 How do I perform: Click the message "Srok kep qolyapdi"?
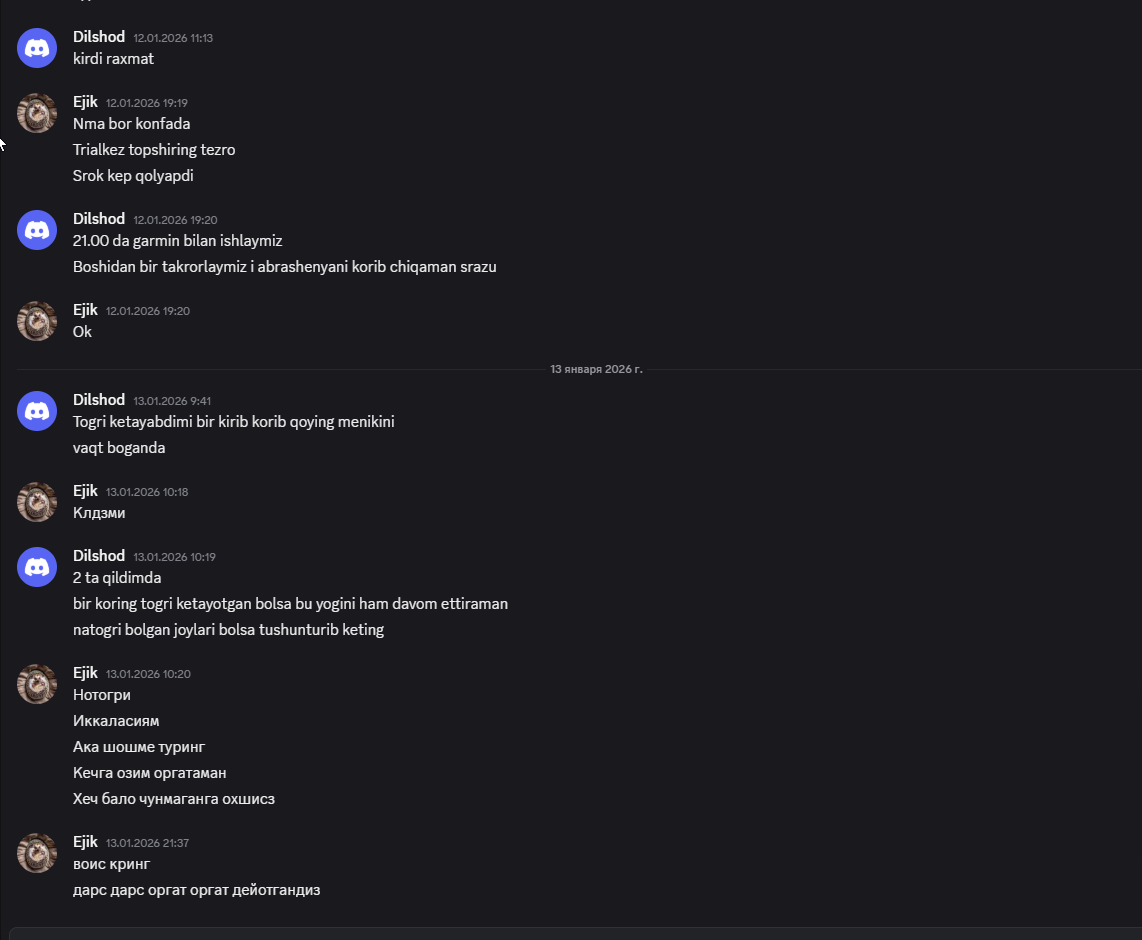point(133,176)
